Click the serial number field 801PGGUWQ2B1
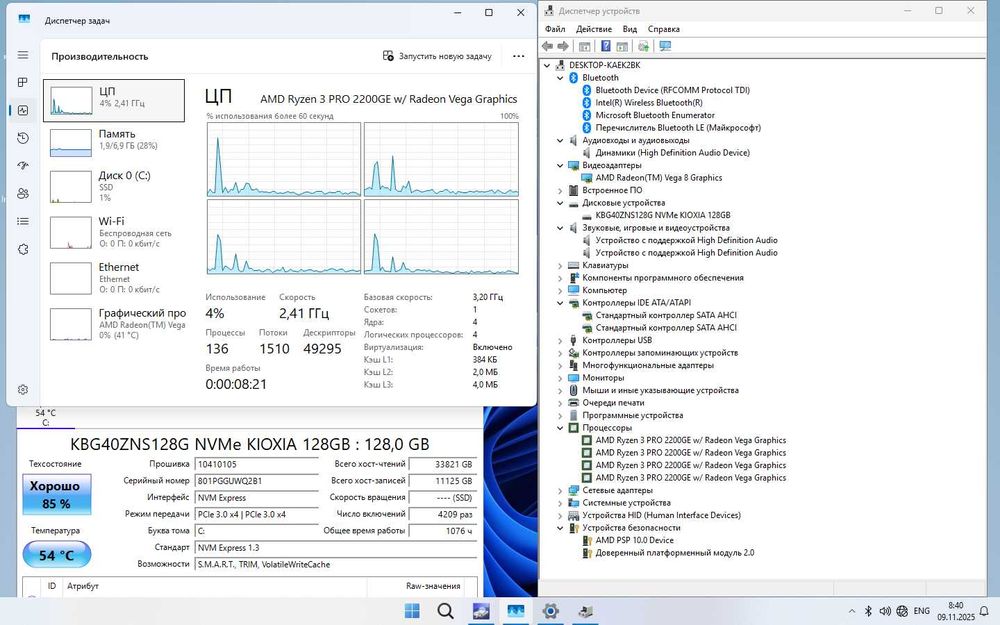Viewport: 1000px width, 625px height. 256,481
